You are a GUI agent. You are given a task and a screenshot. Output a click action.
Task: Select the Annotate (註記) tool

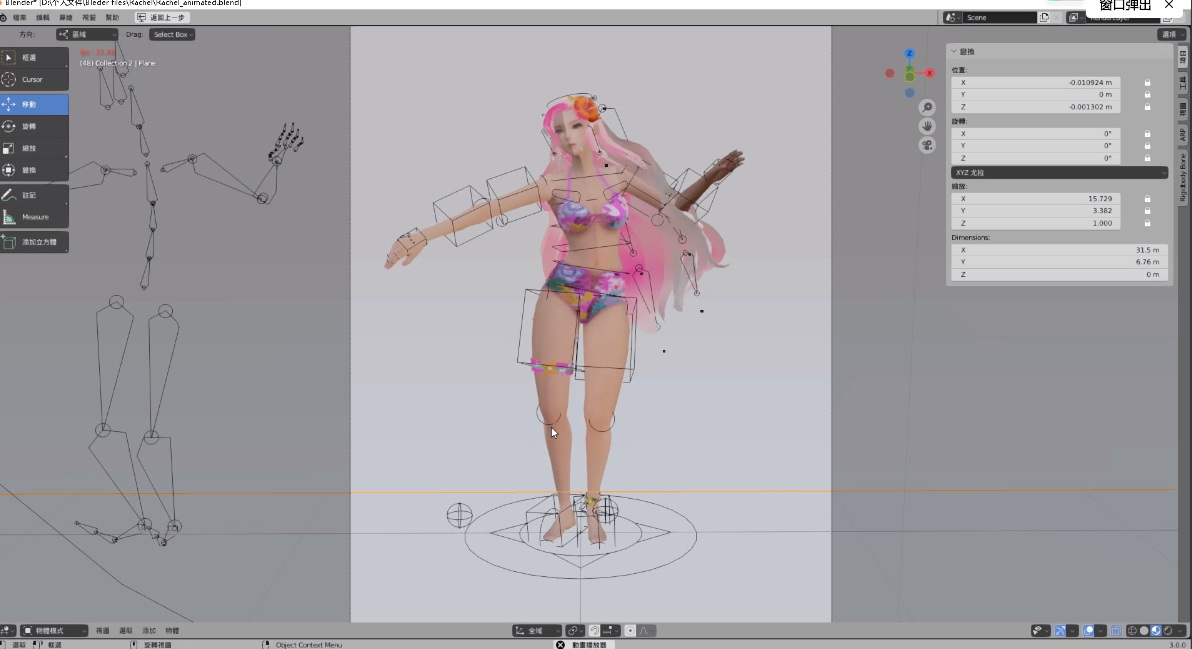click(34, 195)
